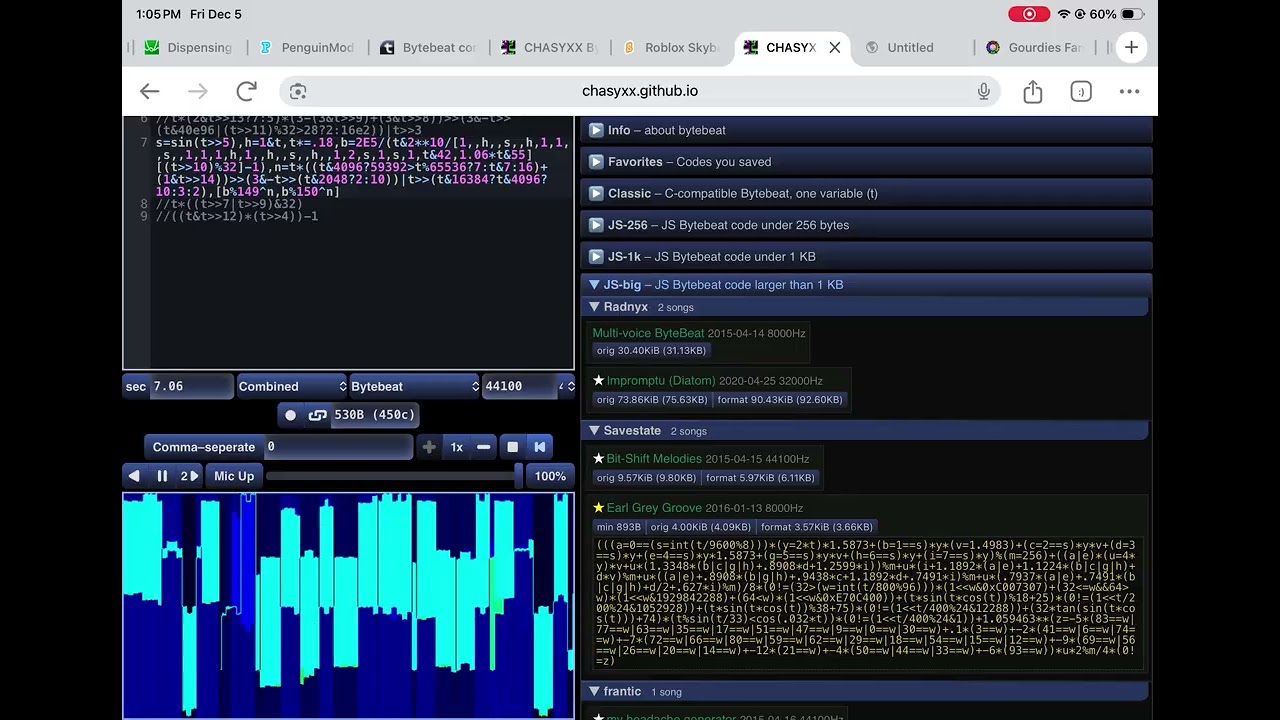Increase playback speed with the plus icon
Screen dimensions: 1280x720
click(429, 447)
